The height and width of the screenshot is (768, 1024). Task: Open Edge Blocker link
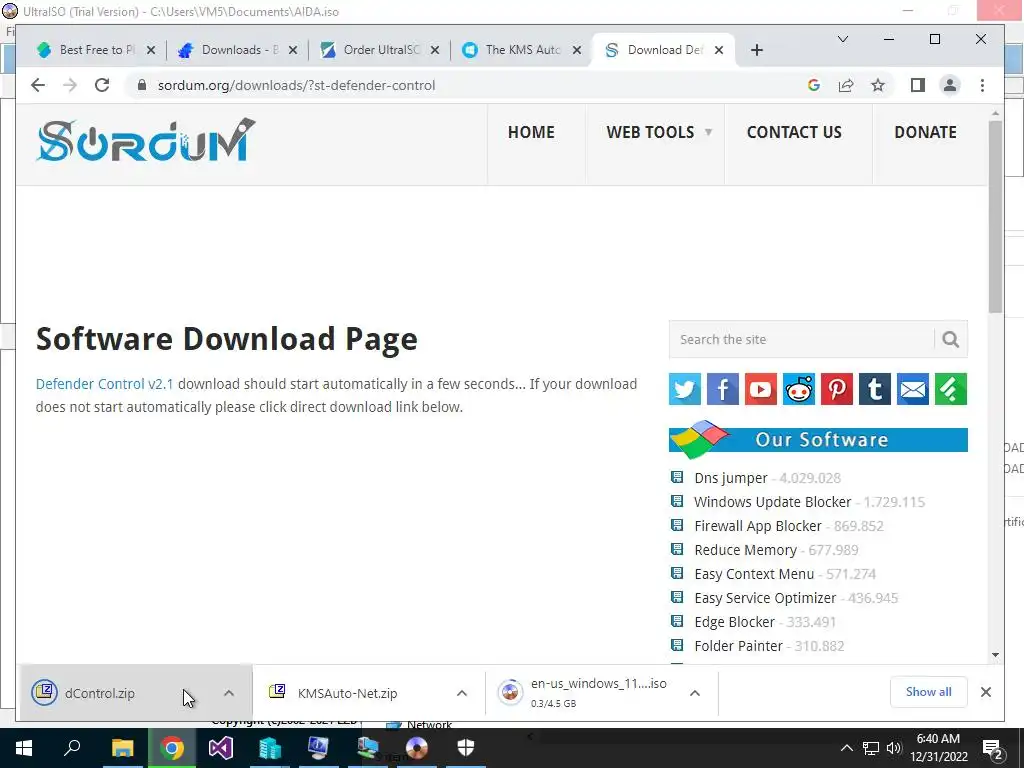(x=734, y=622)
